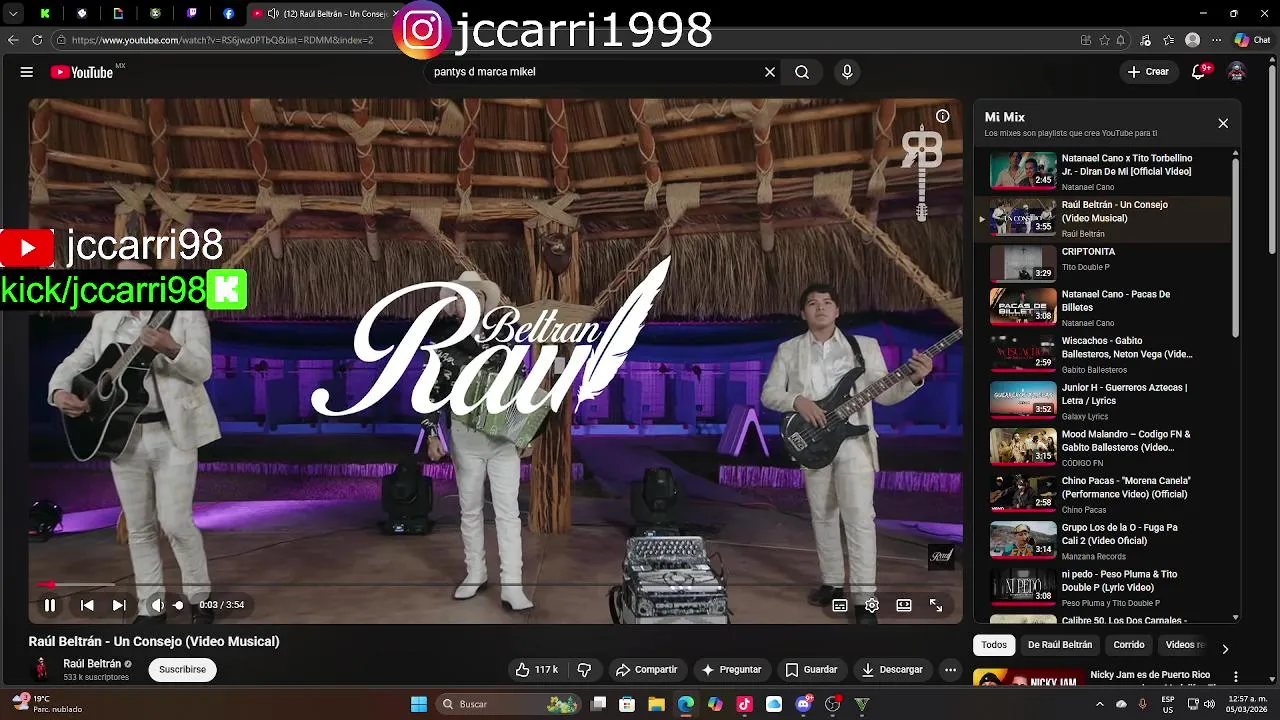The image size is (1280, 720).
Task: Click the Crear button
Action: (1148, 72)
